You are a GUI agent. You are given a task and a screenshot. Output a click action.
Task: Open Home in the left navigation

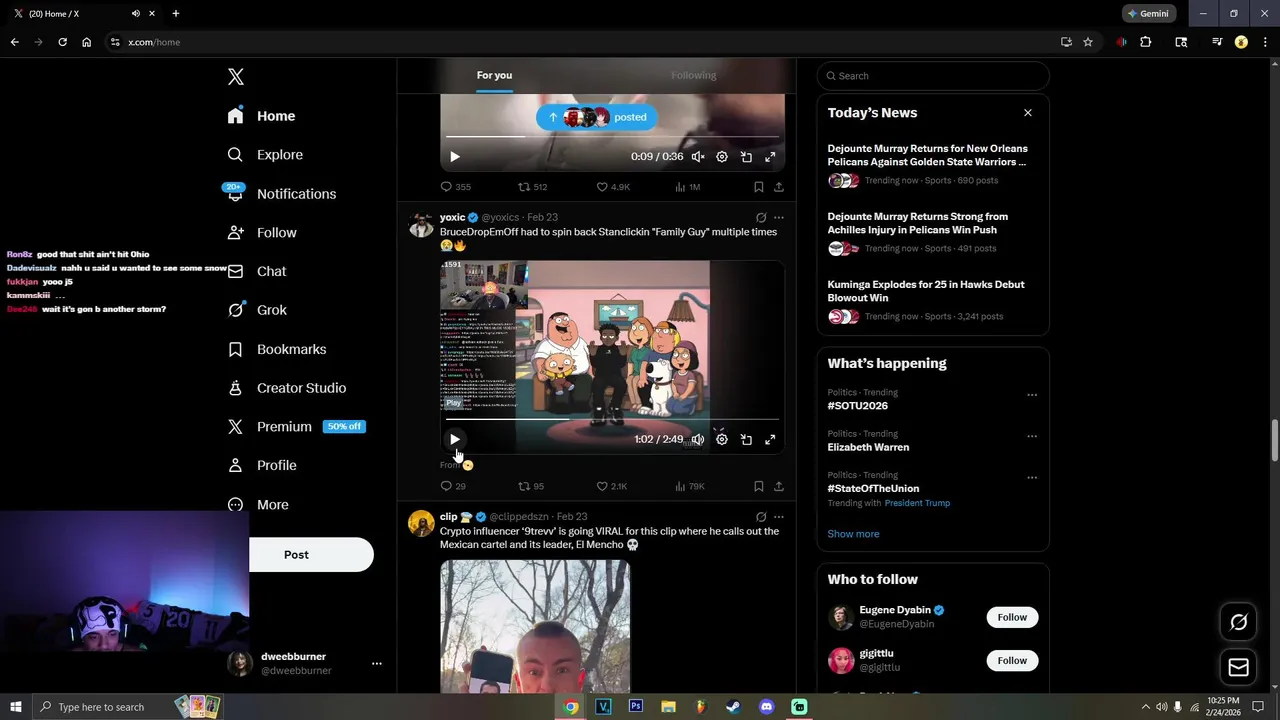(x=261, y=116)
